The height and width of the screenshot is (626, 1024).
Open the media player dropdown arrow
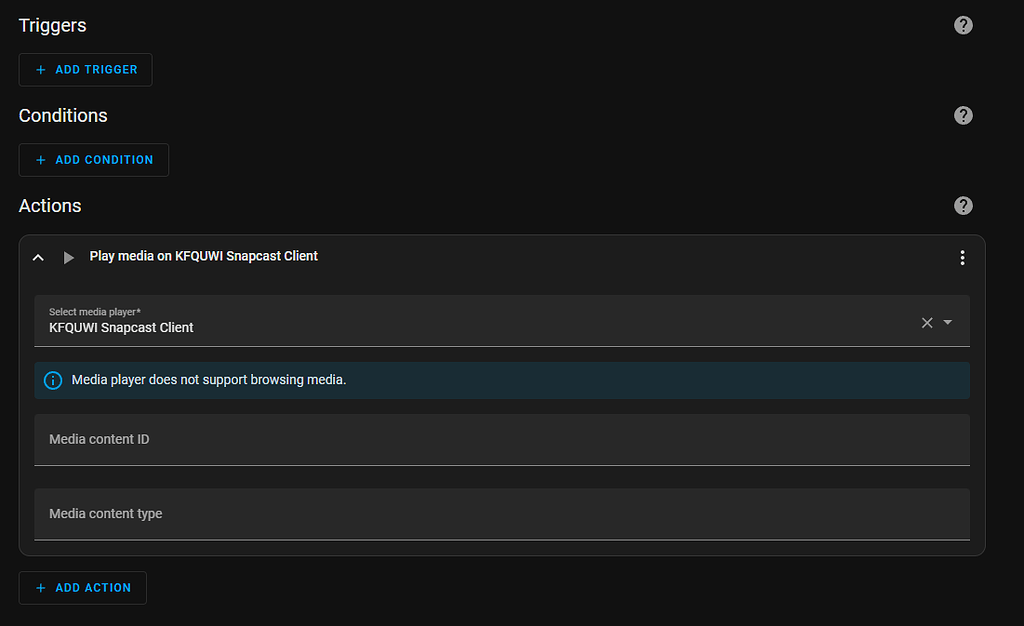948,322
